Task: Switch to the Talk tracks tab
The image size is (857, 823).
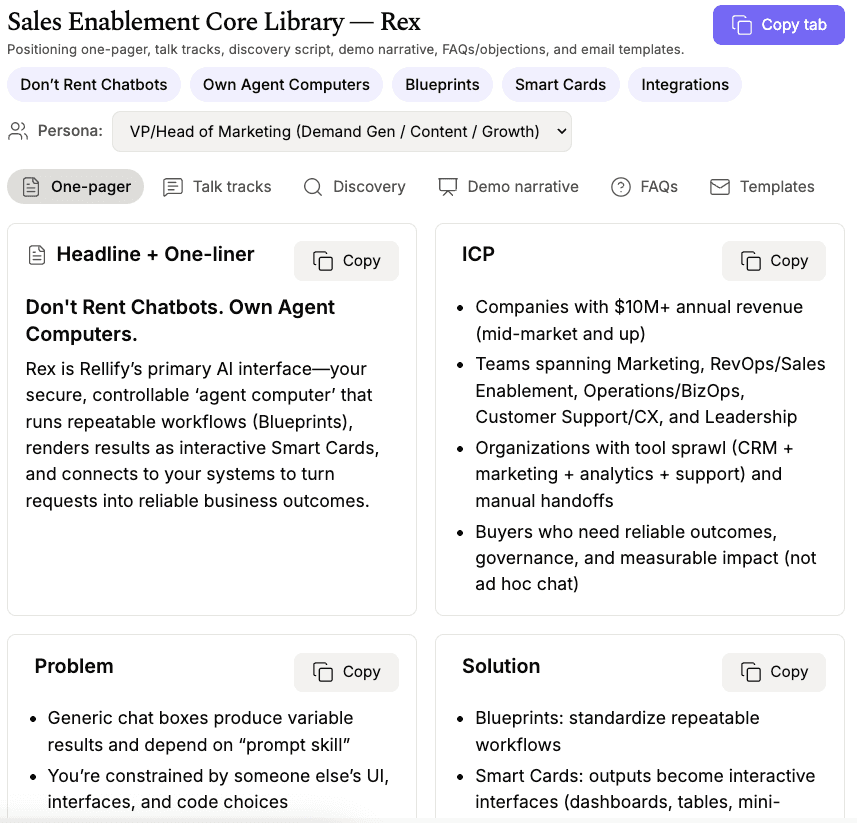Action: (x=218, y=186)
